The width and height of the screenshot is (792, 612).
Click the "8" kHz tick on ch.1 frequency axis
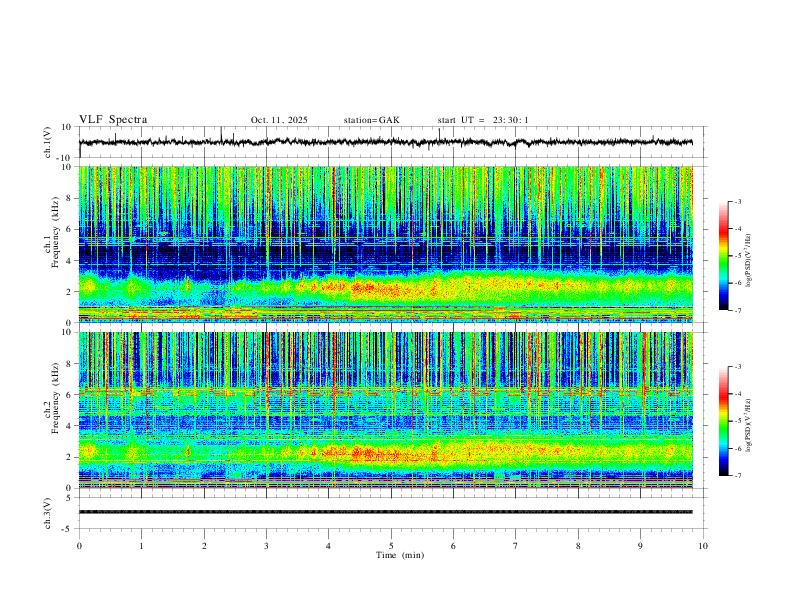tap(69, 198)
